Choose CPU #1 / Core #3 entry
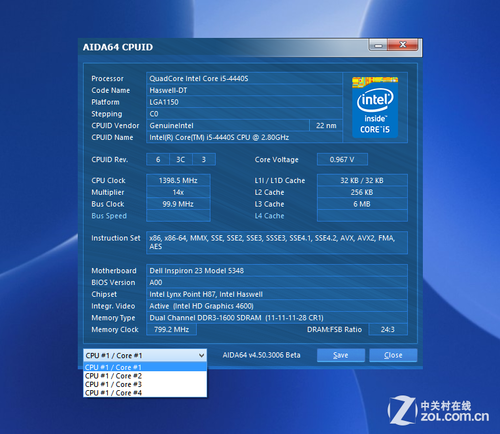Viewport: 500px width, 434px height. coord(145,384)
